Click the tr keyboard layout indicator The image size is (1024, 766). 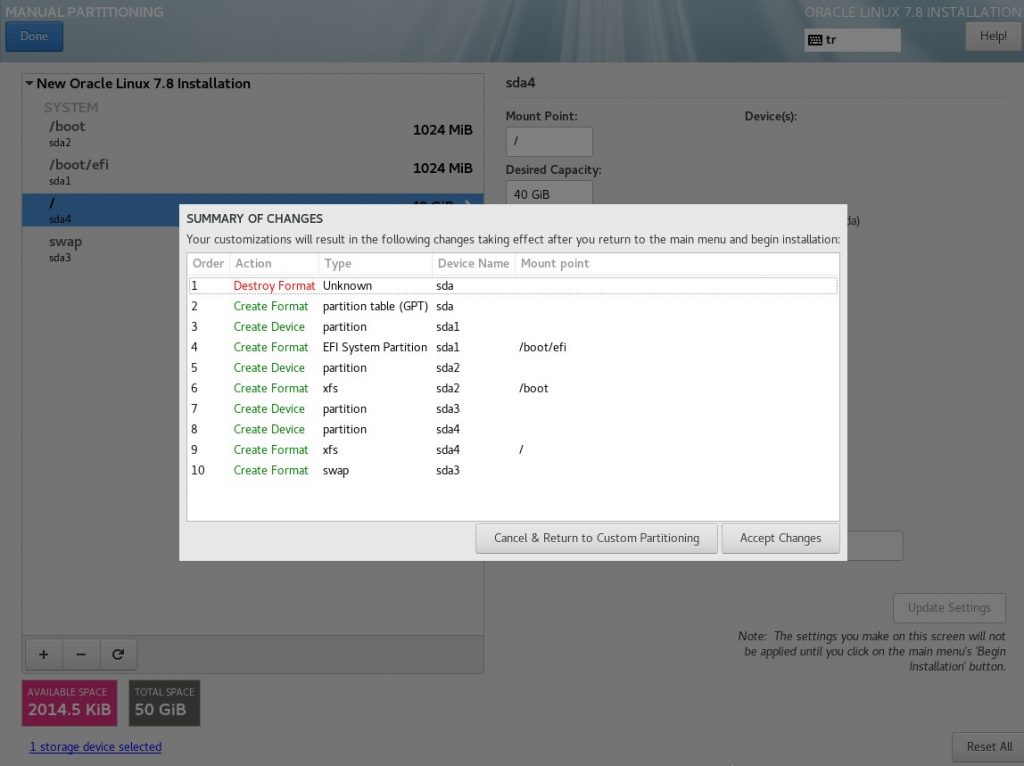pos(852,40)
